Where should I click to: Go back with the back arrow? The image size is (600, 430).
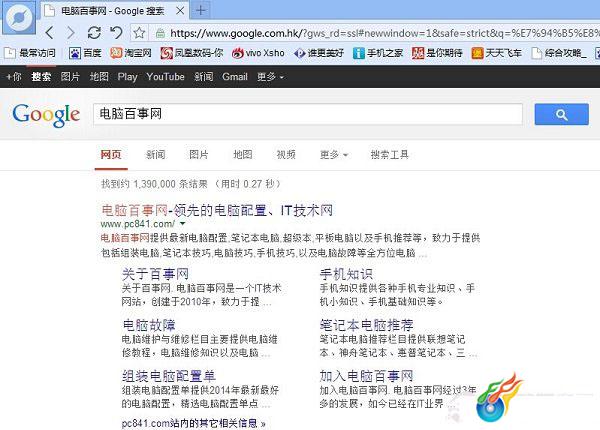pos(49,33)
